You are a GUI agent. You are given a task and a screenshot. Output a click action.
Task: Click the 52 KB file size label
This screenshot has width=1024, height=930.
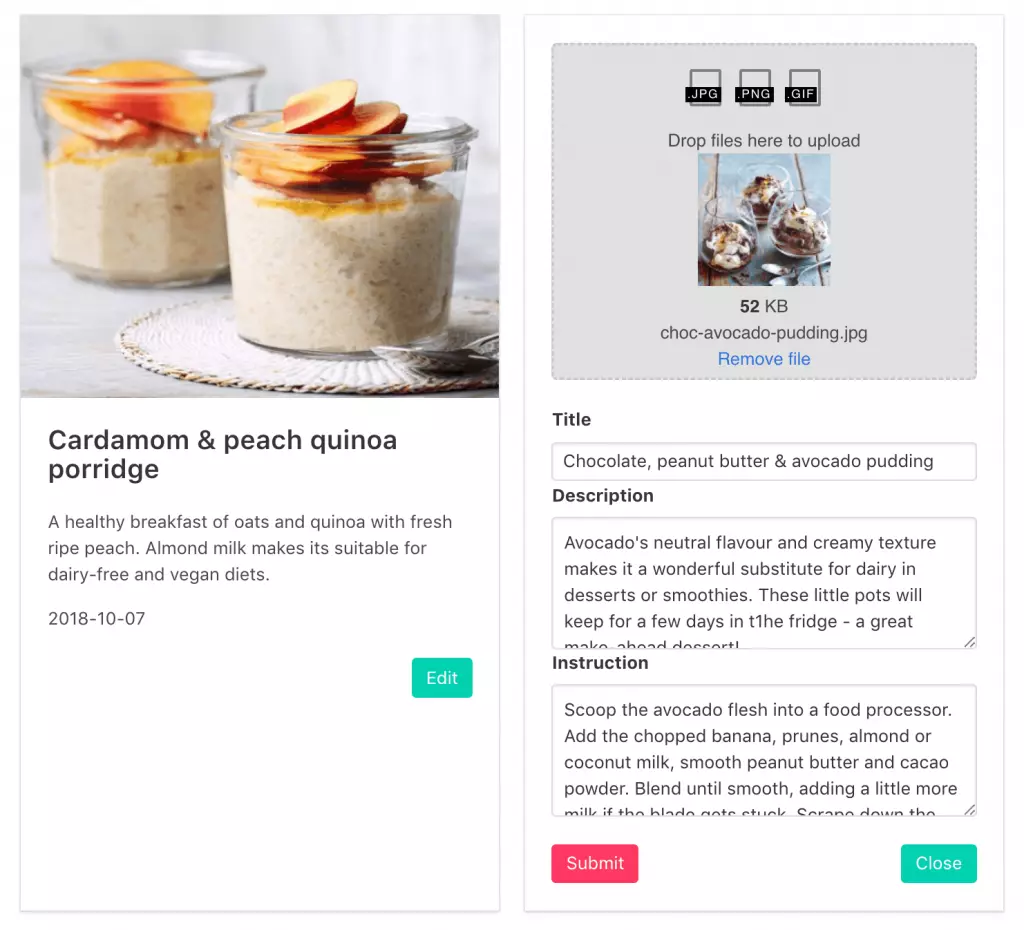(x=764, y=306)
